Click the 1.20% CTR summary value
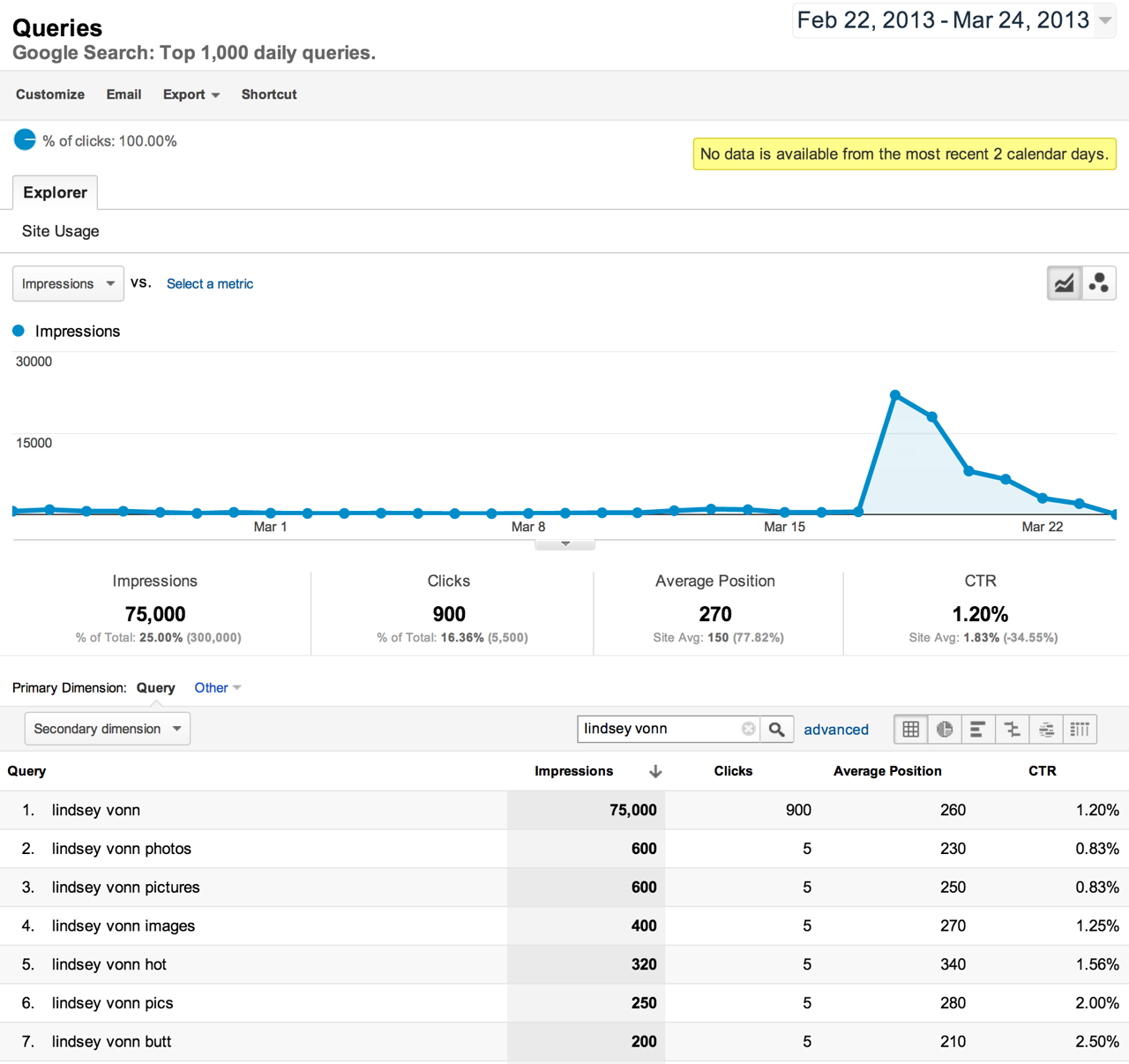 (x=980, y=614)
